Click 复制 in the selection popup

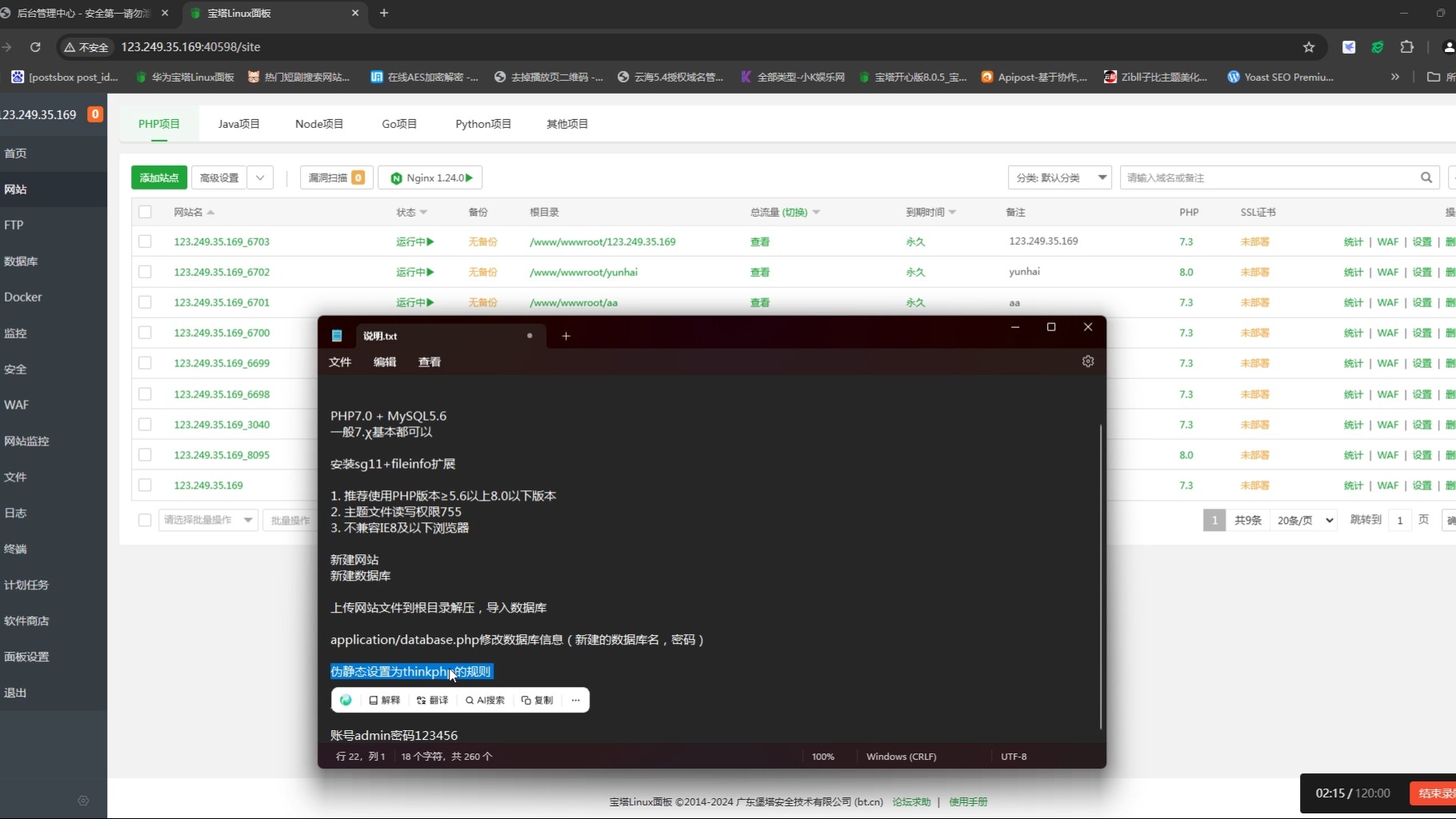click(x=537, y=700)
